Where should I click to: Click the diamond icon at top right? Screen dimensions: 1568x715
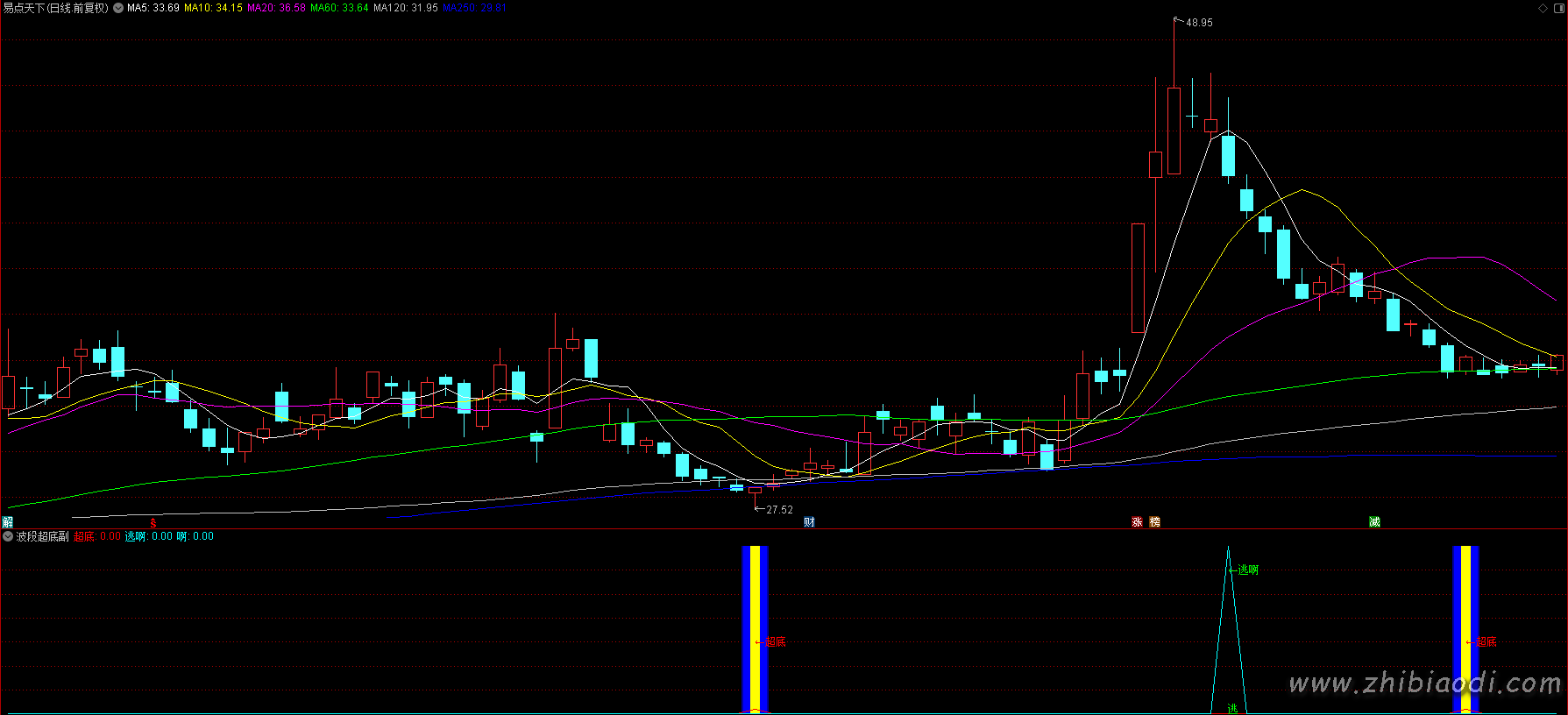click(x=1543, y=8)
